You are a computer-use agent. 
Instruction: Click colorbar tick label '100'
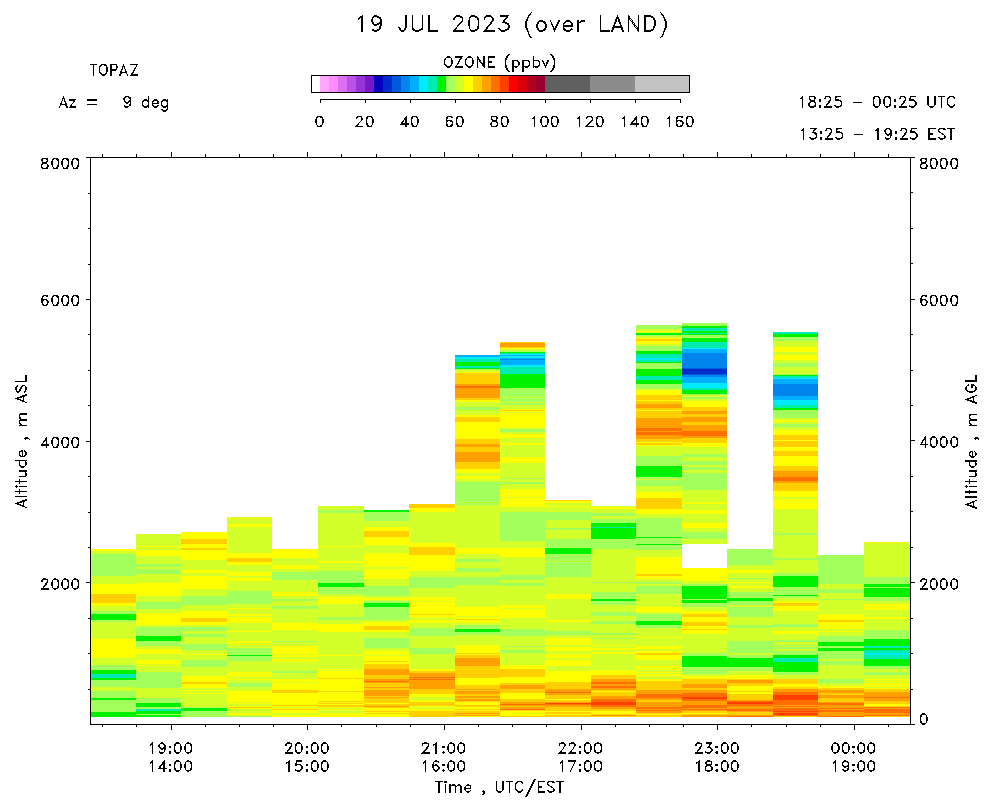click(545, 122)
